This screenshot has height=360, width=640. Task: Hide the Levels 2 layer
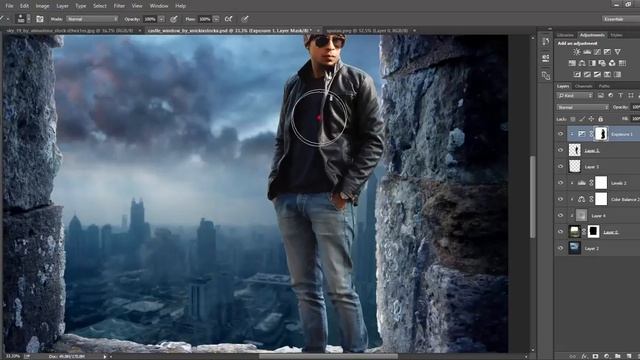click(560, 183)
